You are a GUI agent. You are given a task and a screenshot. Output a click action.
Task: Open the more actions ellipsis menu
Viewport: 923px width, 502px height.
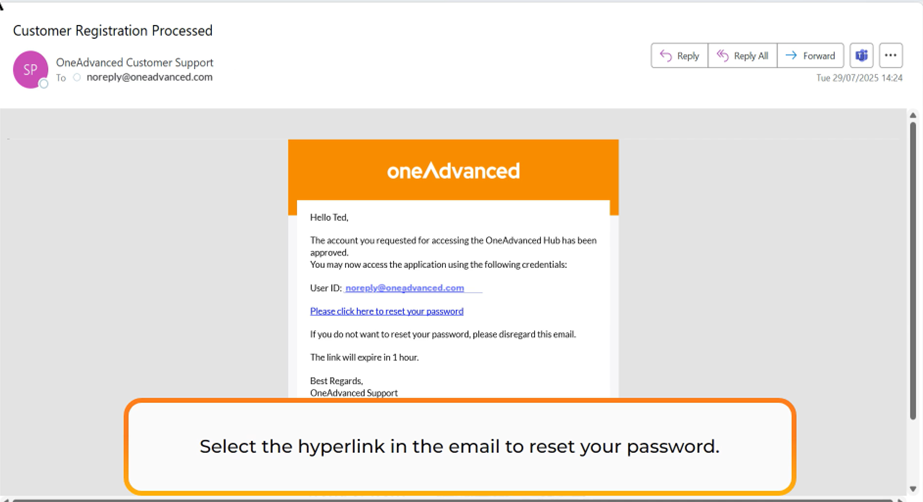890,56
